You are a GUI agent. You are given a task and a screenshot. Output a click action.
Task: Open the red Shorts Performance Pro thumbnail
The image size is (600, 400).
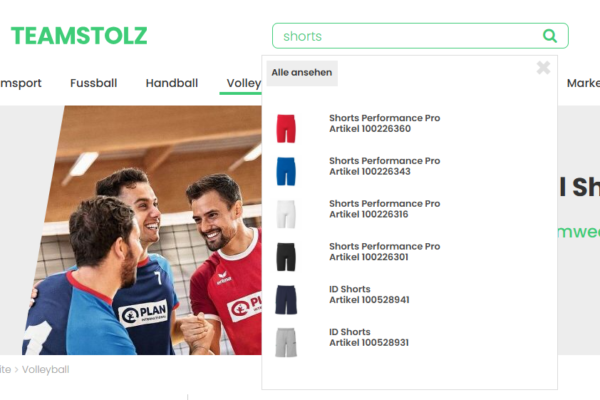tap(286, 128)
